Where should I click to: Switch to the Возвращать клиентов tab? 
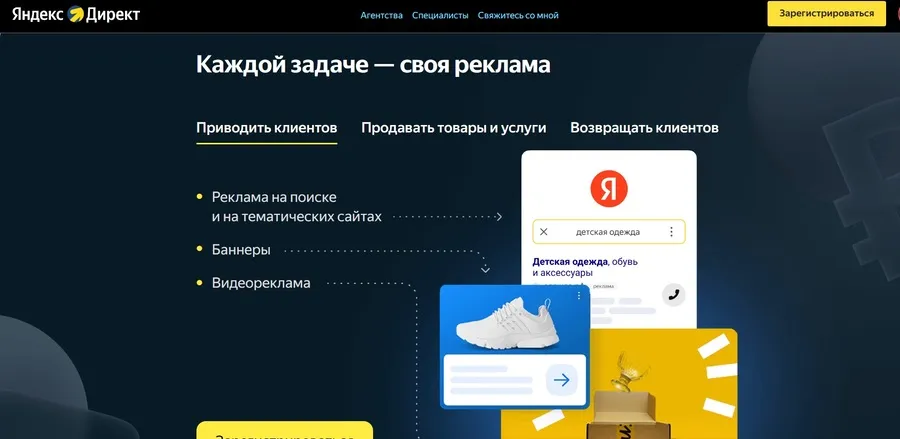click(645, 127)
